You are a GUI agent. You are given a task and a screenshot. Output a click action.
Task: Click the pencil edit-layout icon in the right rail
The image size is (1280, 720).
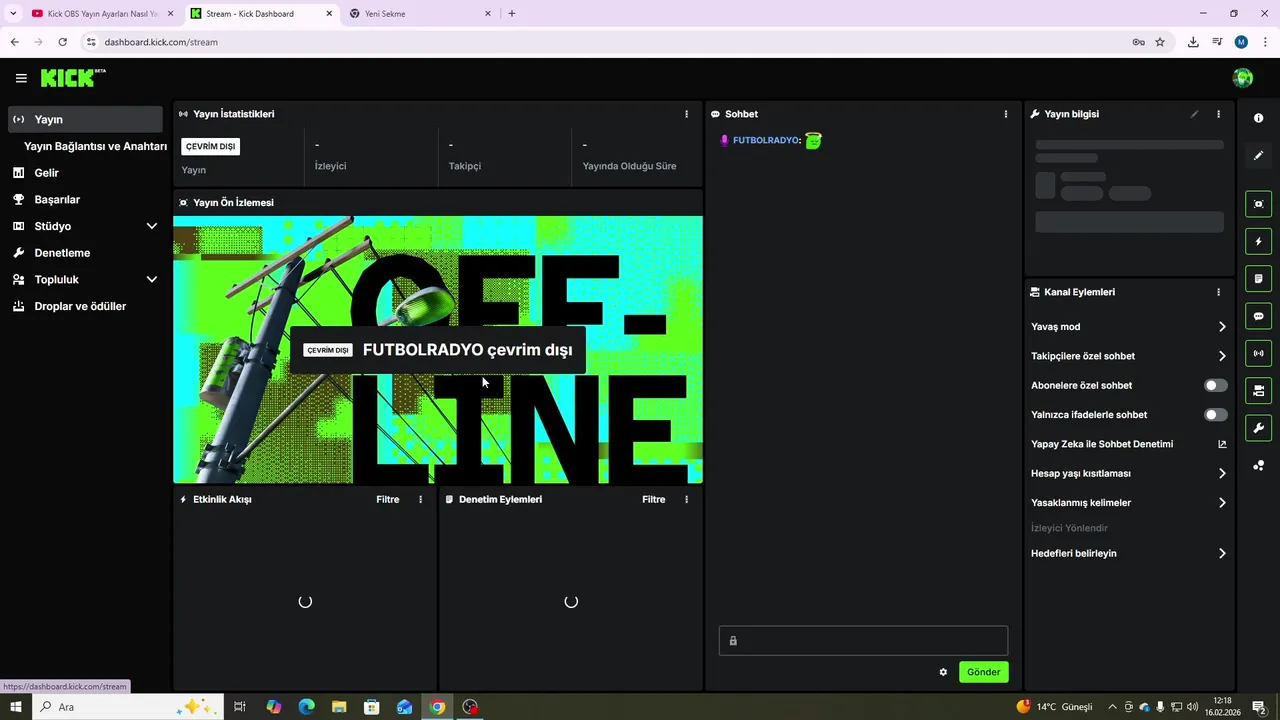(1258, 155)
